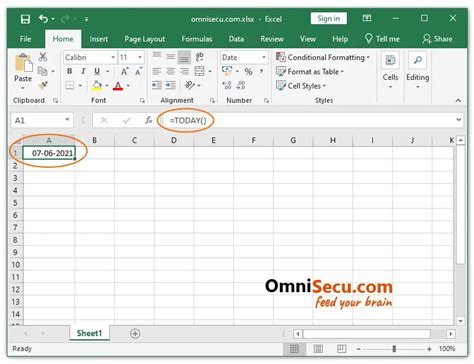Open the View tab
474x364 pixels.
[308, 39]
